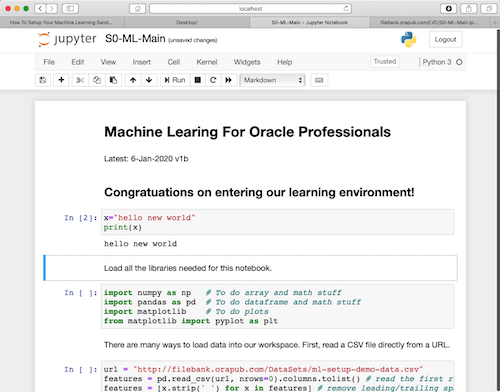Click the Trusted notebook indicator

click(385, 62)
